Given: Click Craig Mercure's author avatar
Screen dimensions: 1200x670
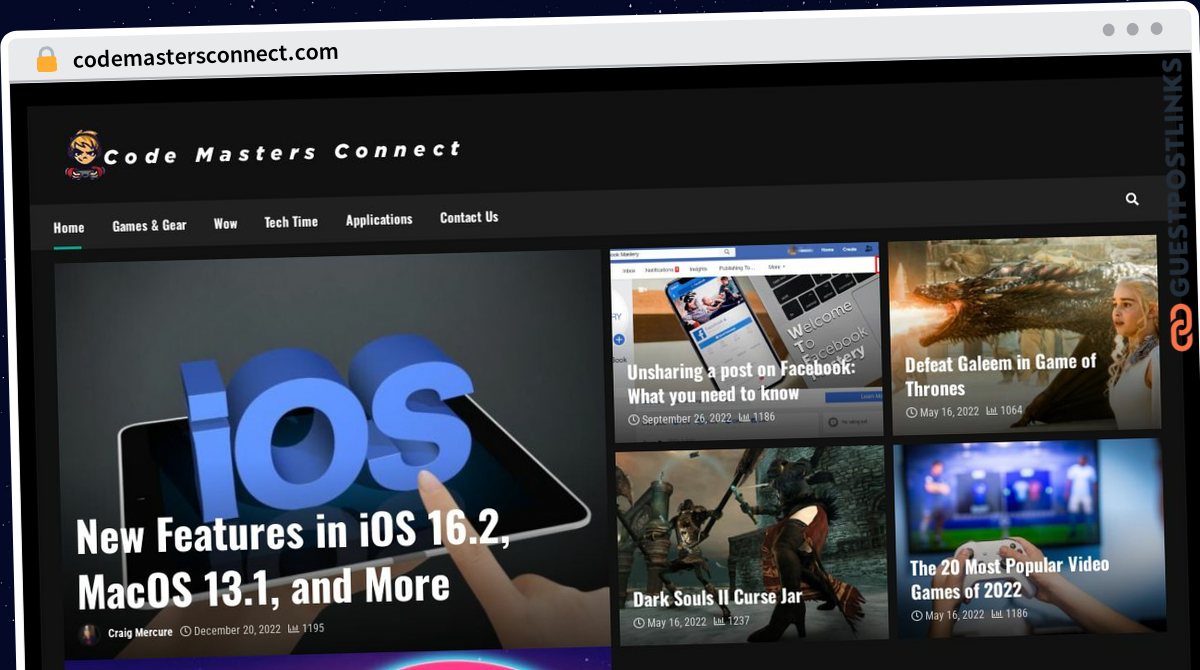Looking at the screenshot, I should (89, 633).
